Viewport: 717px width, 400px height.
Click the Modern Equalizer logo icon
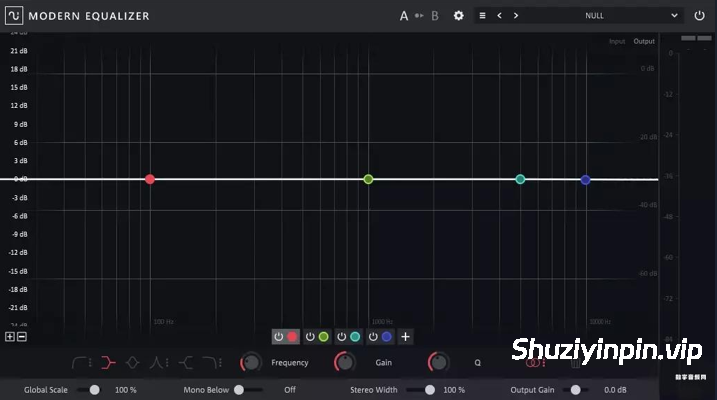(x=14, y=16)
